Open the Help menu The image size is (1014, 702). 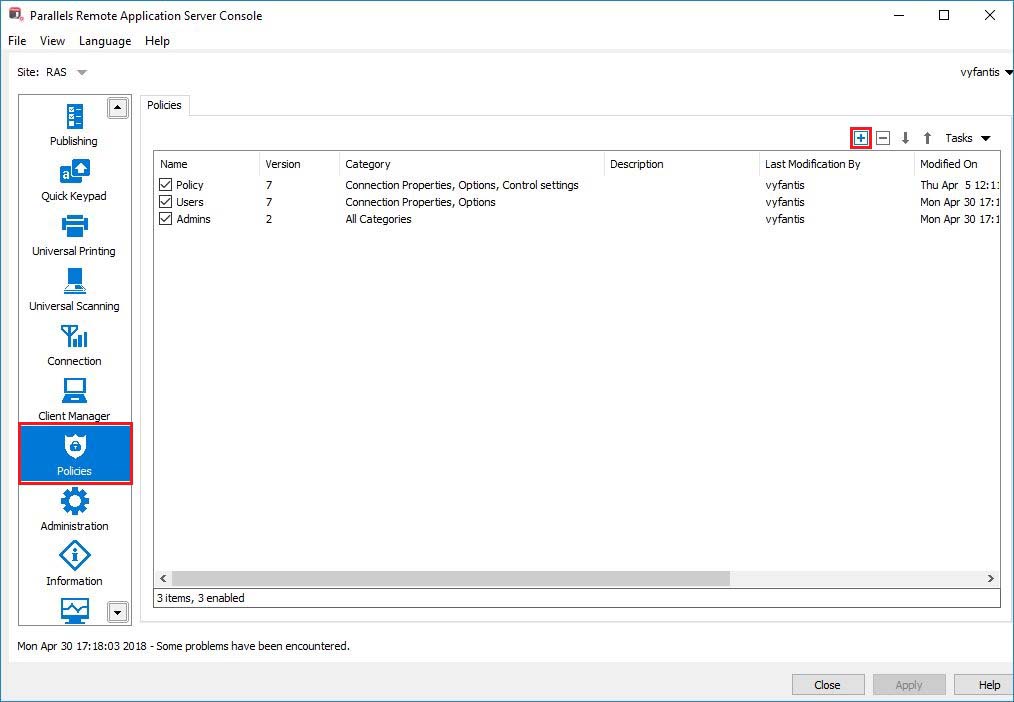point(157,41)
